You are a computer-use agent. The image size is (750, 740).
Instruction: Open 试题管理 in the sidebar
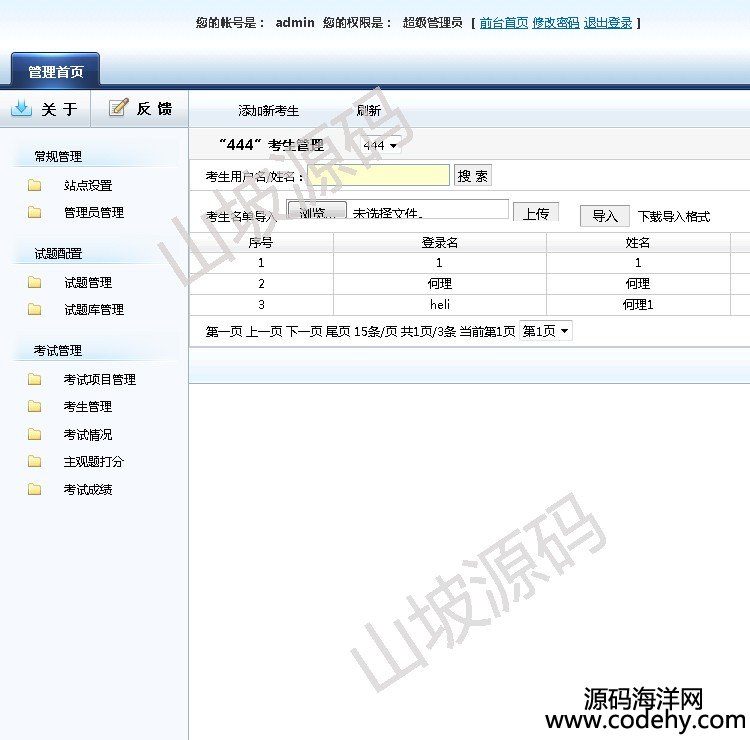[88, 283]
